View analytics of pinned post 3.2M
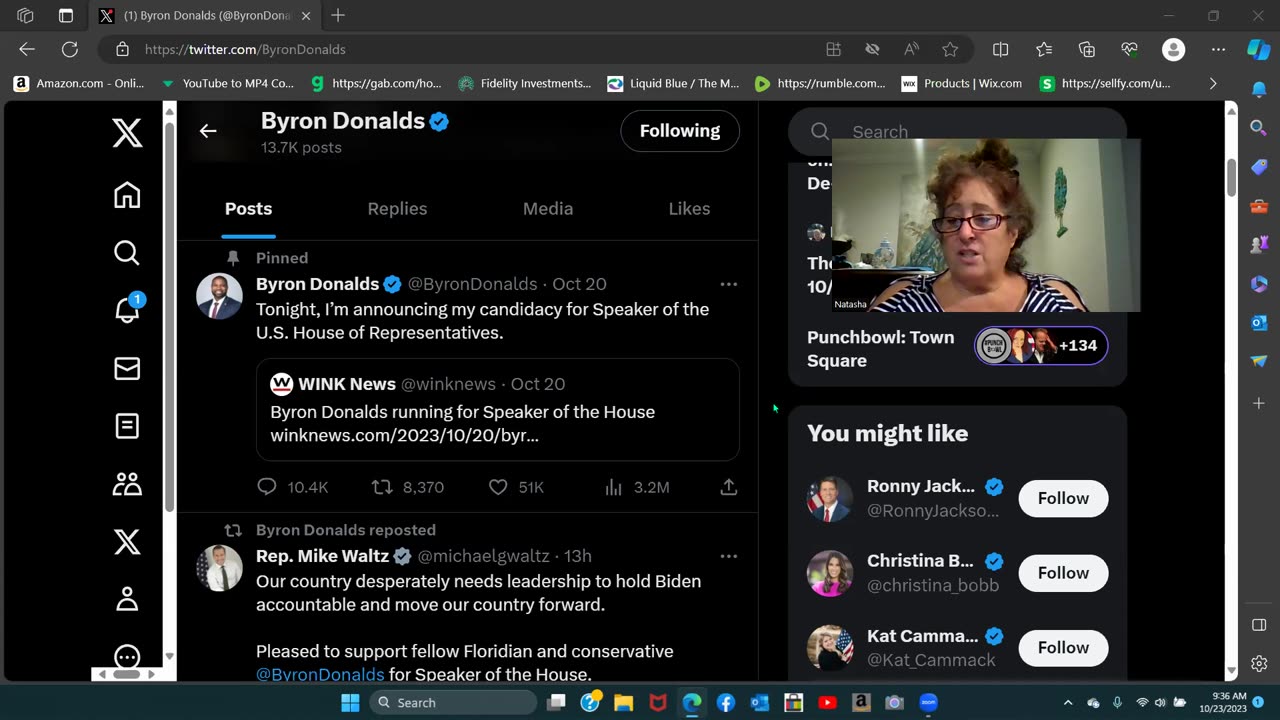The height and width of the screenshot is (720, 1280). coord(613,487)
